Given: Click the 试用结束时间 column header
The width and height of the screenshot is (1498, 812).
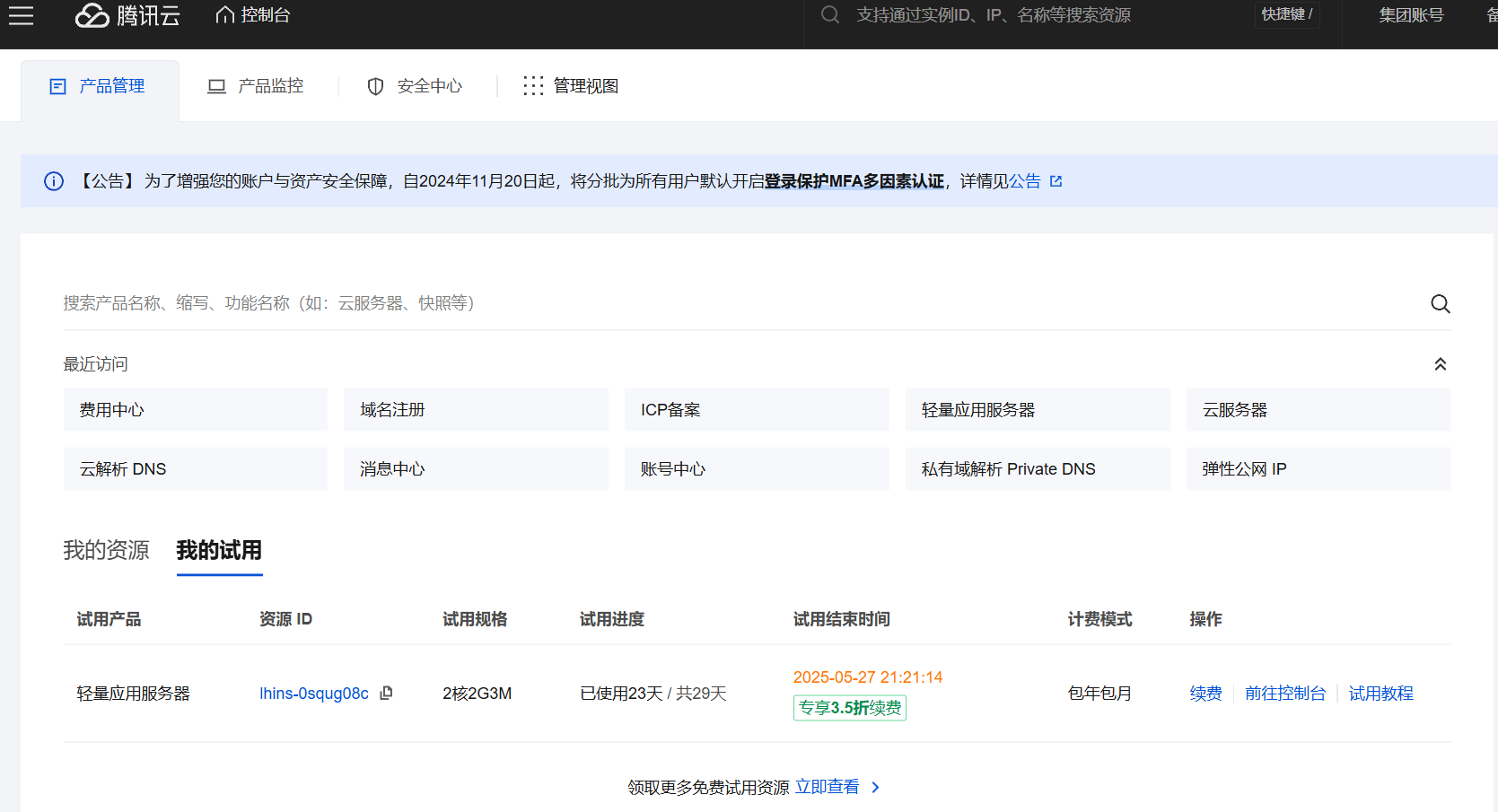Looking at the screenshot, I should 841,619.
